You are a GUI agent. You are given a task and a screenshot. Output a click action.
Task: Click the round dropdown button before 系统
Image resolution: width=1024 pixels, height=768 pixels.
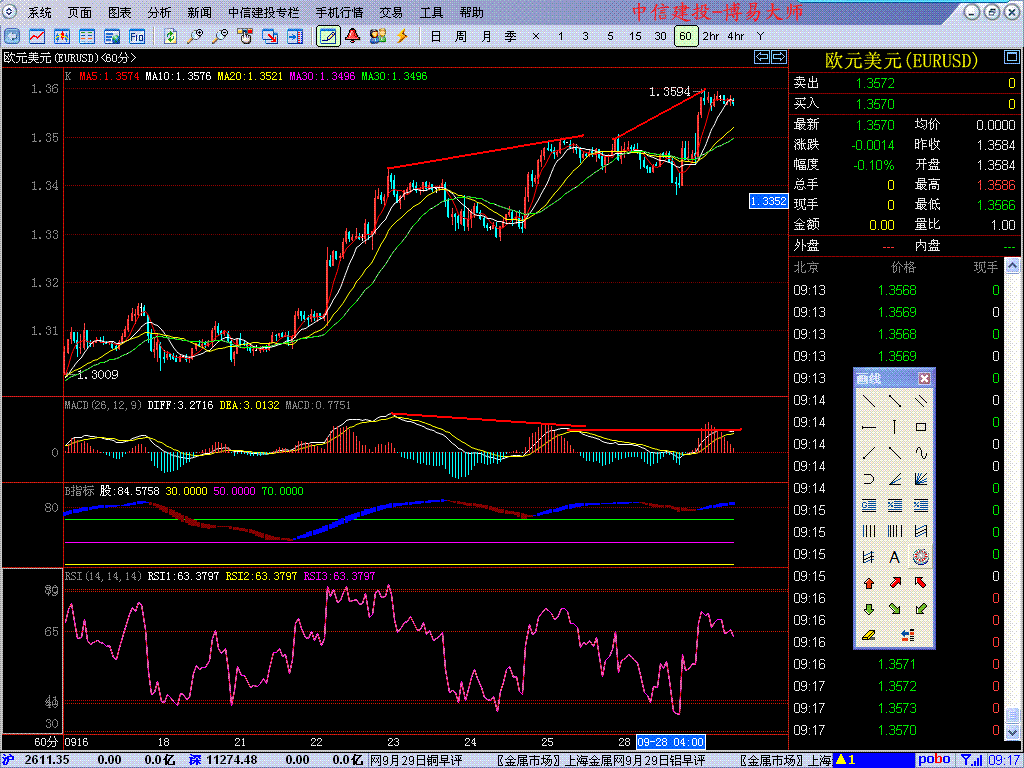click(11, 13)
